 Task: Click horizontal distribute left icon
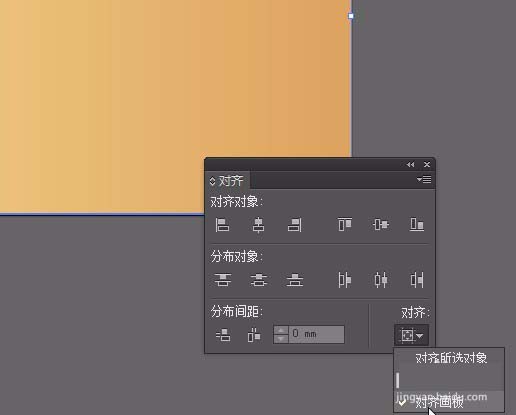click(345, 280)
